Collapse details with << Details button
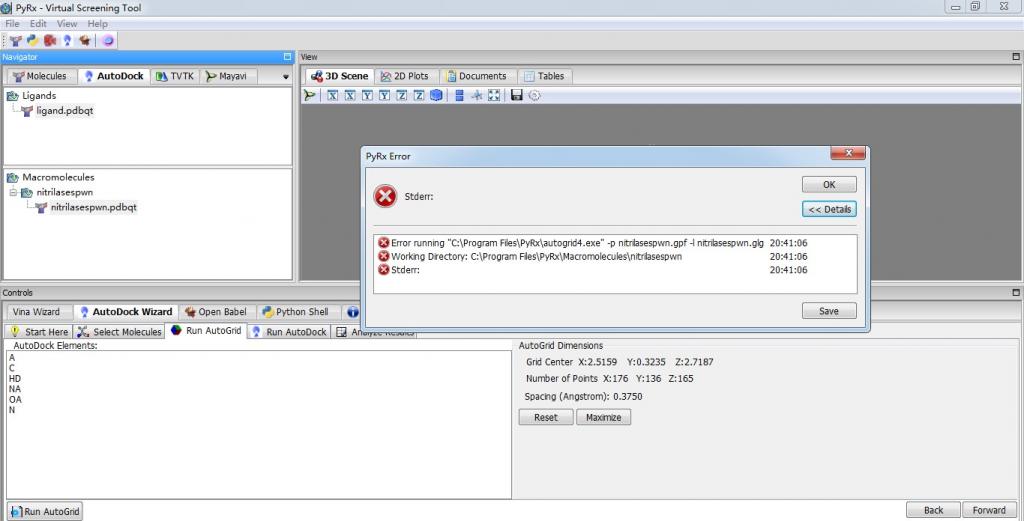 coord(829,210)
